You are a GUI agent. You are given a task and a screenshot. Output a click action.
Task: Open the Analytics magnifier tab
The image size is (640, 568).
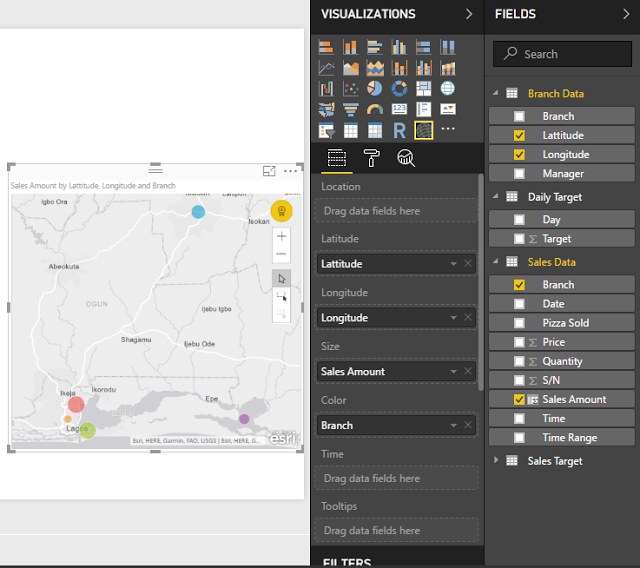pos(406,158)
